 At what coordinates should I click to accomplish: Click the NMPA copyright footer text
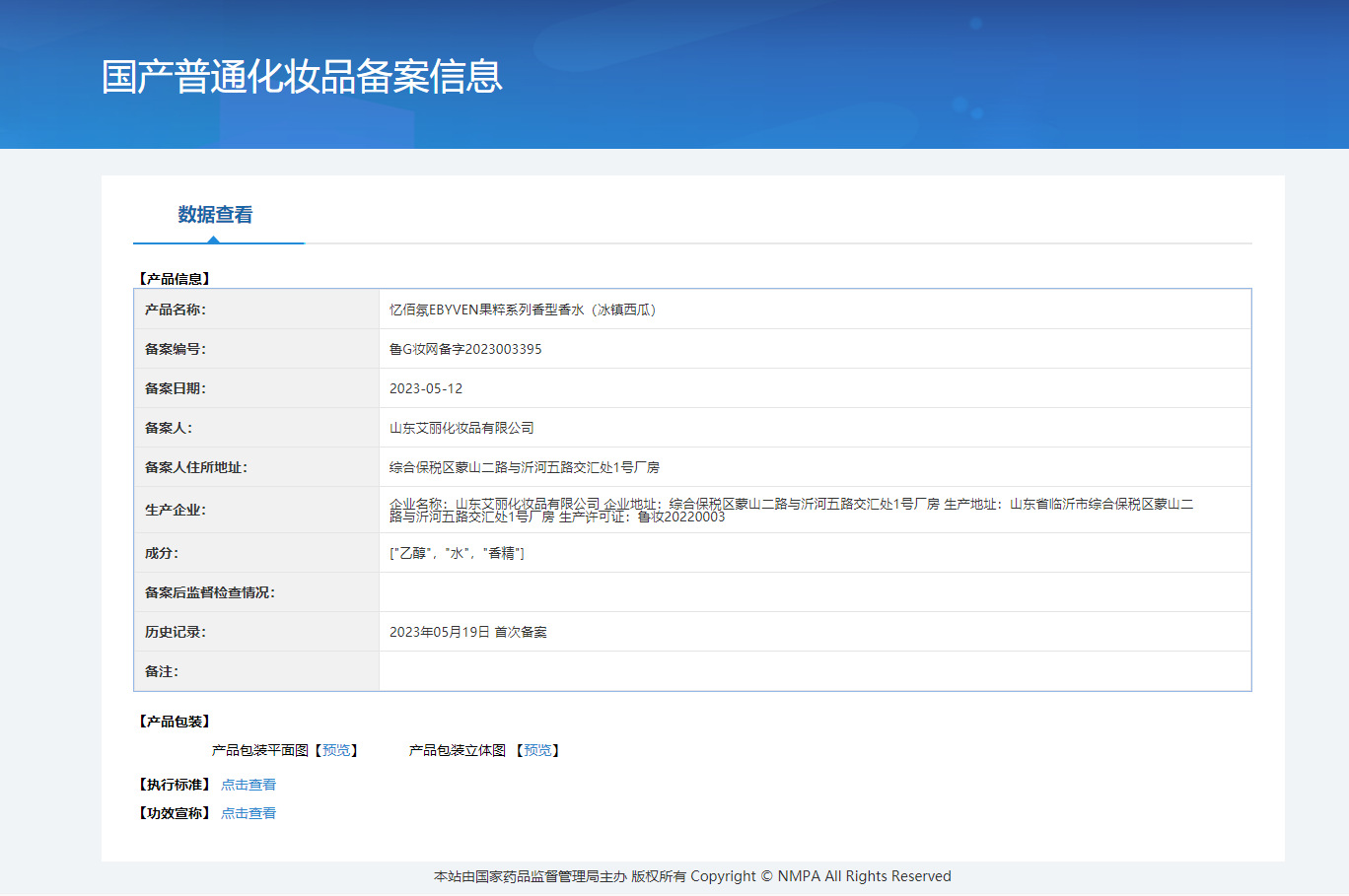tap(692, 876)
